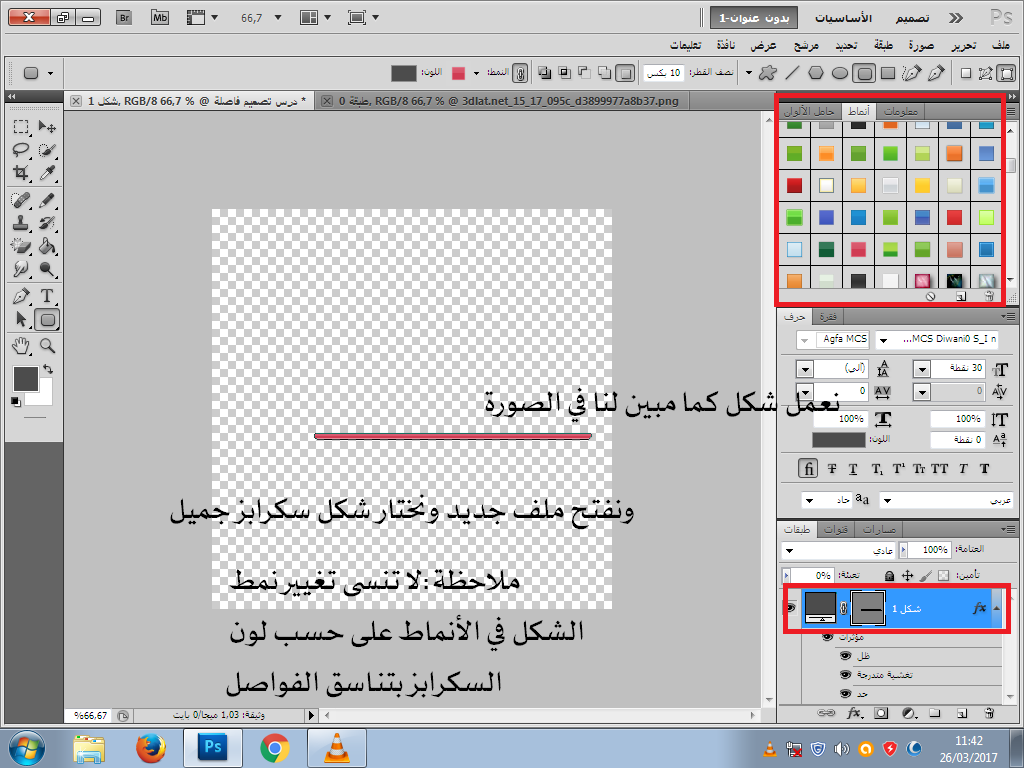1024x768 pixels.
Task: Select the Paint Bucket tool
Action: click(46, 246)
